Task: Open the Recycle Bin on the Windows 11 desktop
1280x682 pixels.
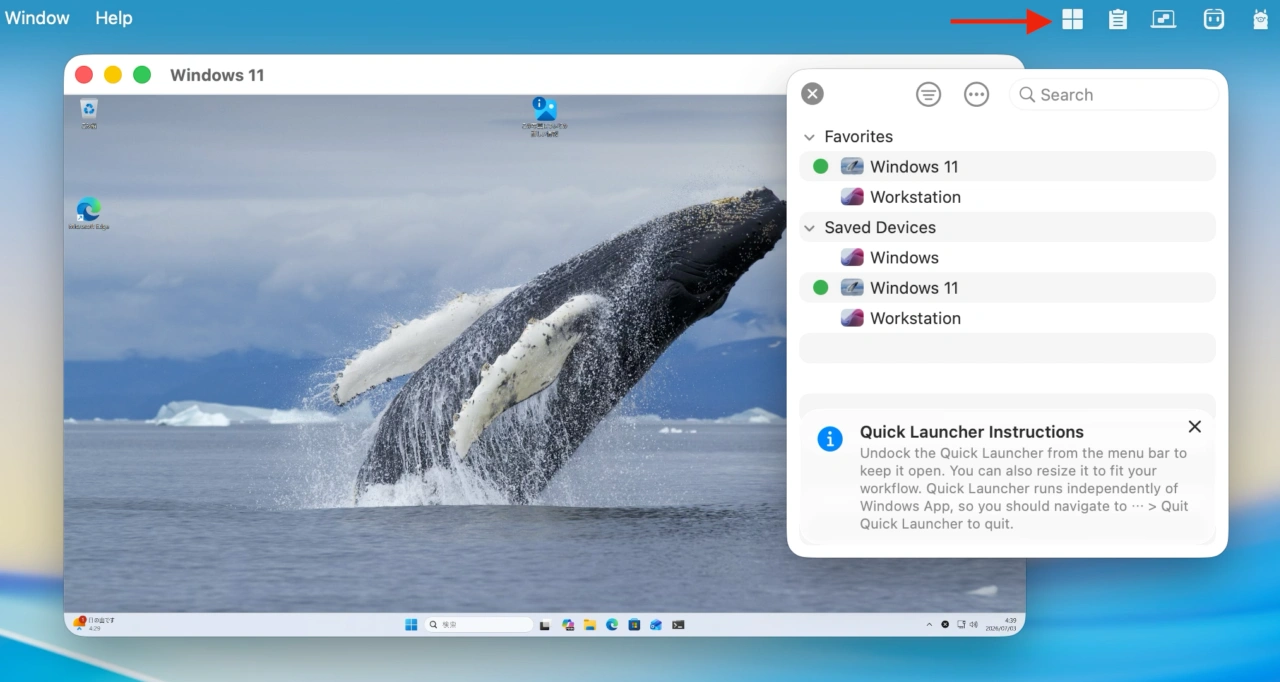Action: (89, 114)
